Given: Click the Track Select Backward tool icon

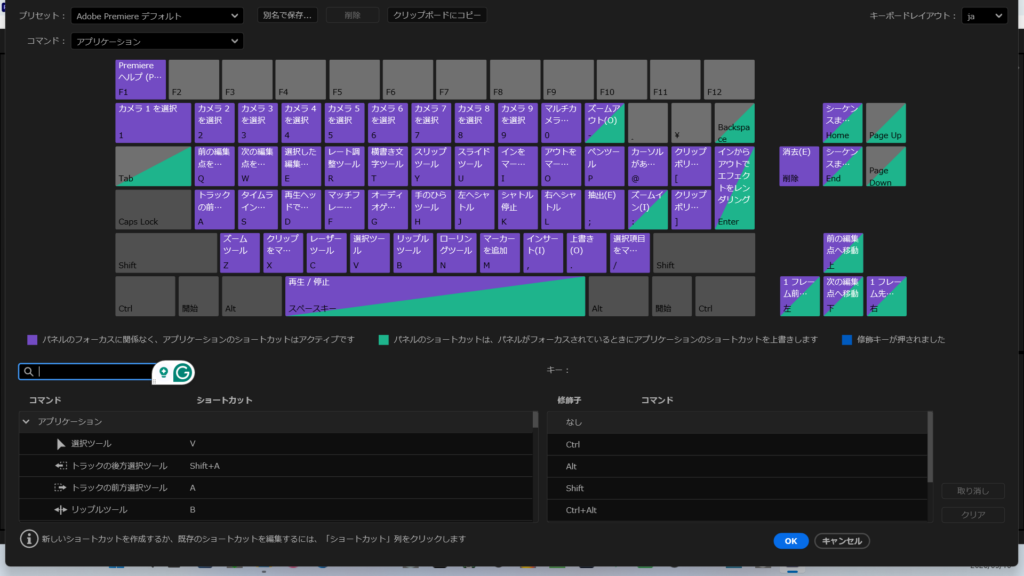Looking at the screenshot, I should click(61, 466).
